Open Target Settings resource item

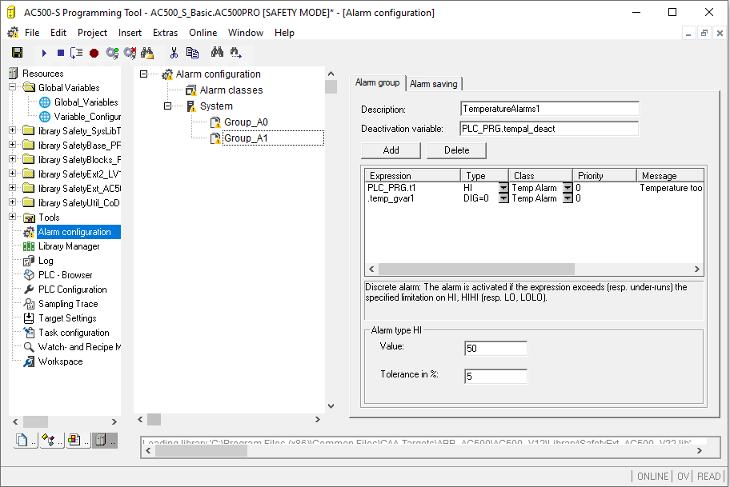(67, 318)
